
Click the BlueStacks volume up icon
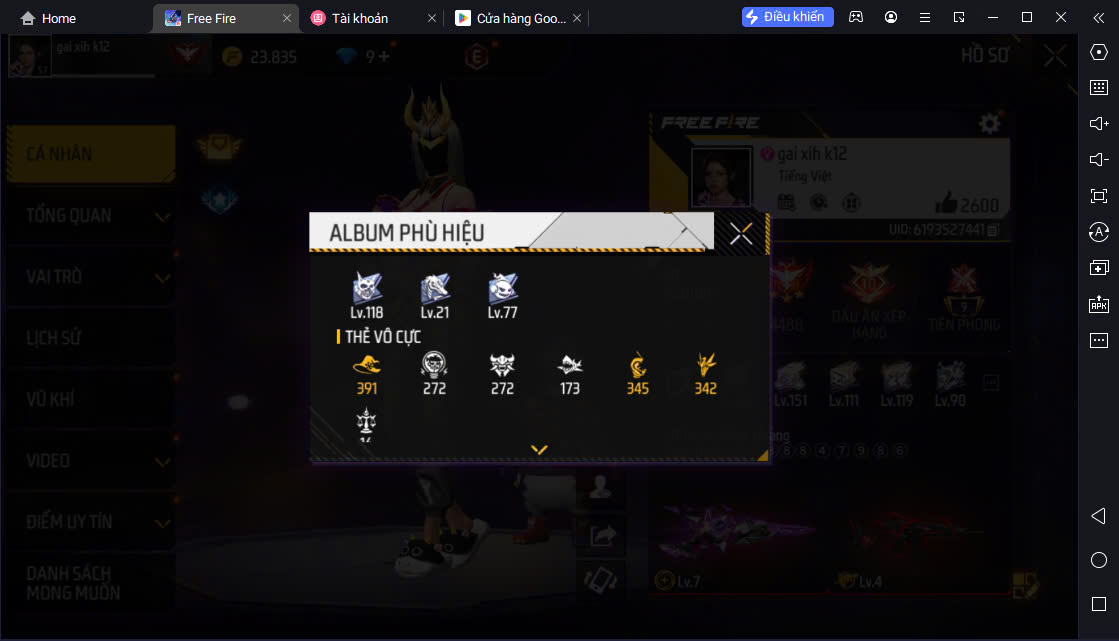tap(1099, 123)
